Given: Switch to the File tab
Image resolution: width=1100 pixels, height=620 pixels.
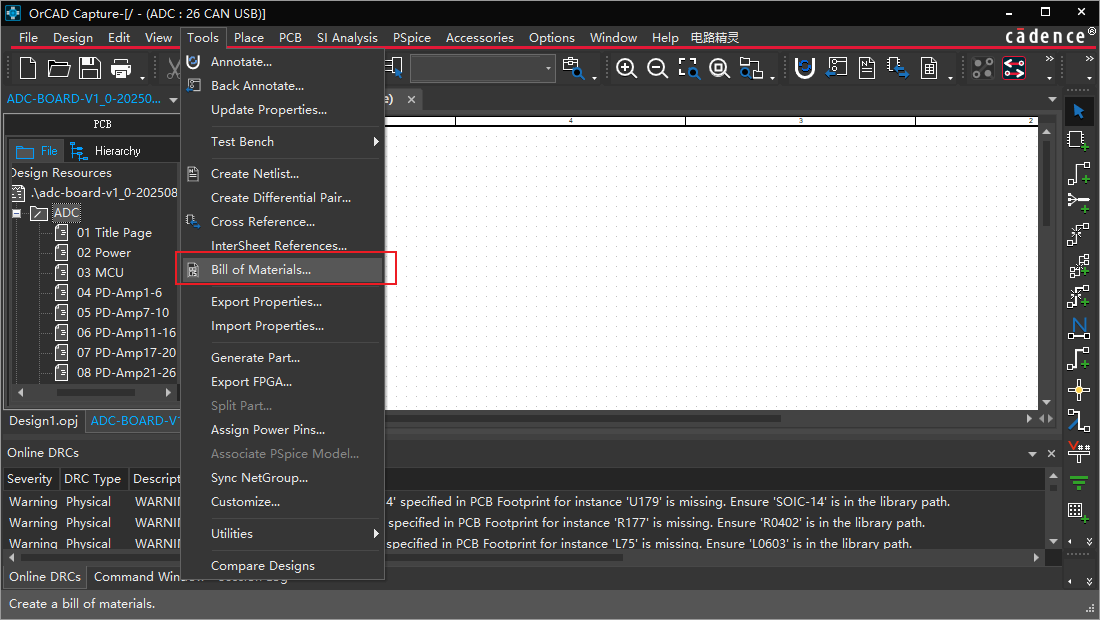Looking at the screenshot, I should point(37,151).
